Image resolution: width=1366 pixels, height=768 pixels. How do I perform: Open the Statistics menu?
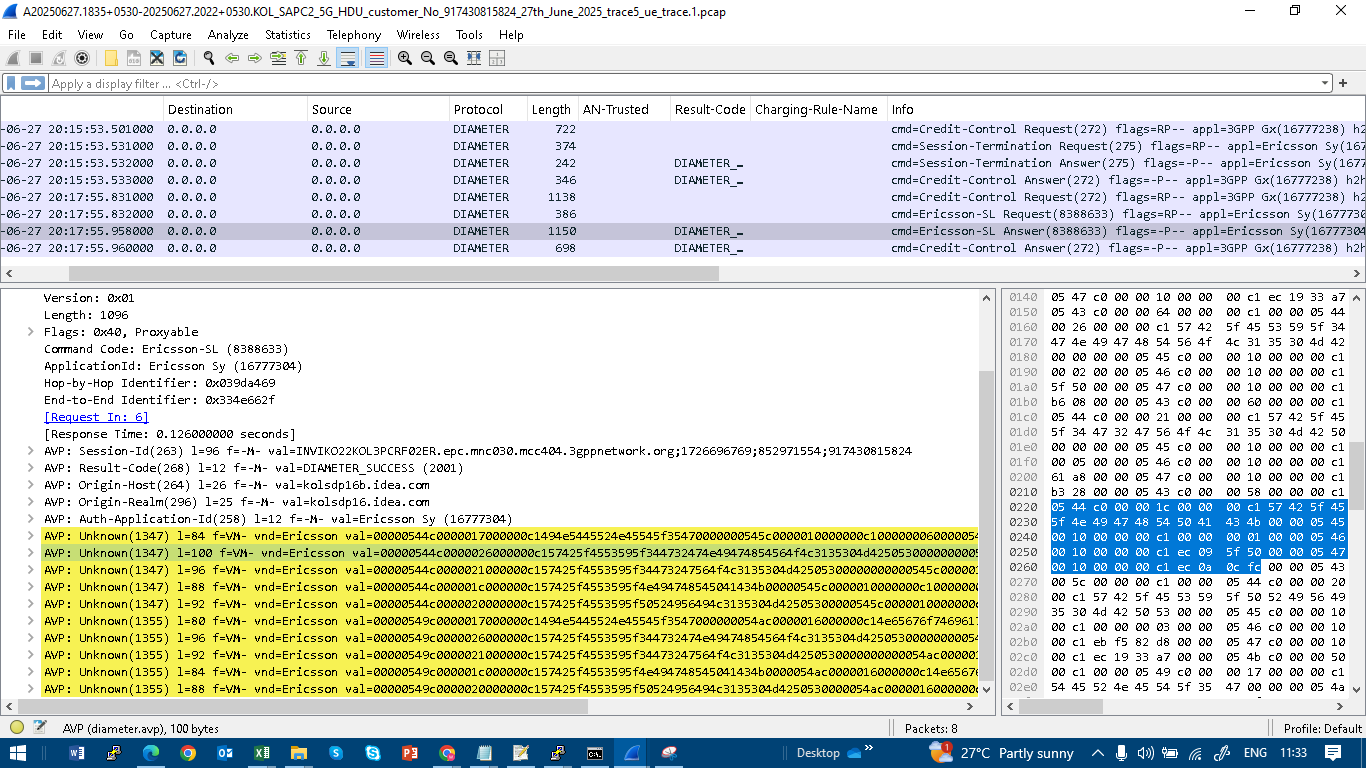click(x=287, y=35)
